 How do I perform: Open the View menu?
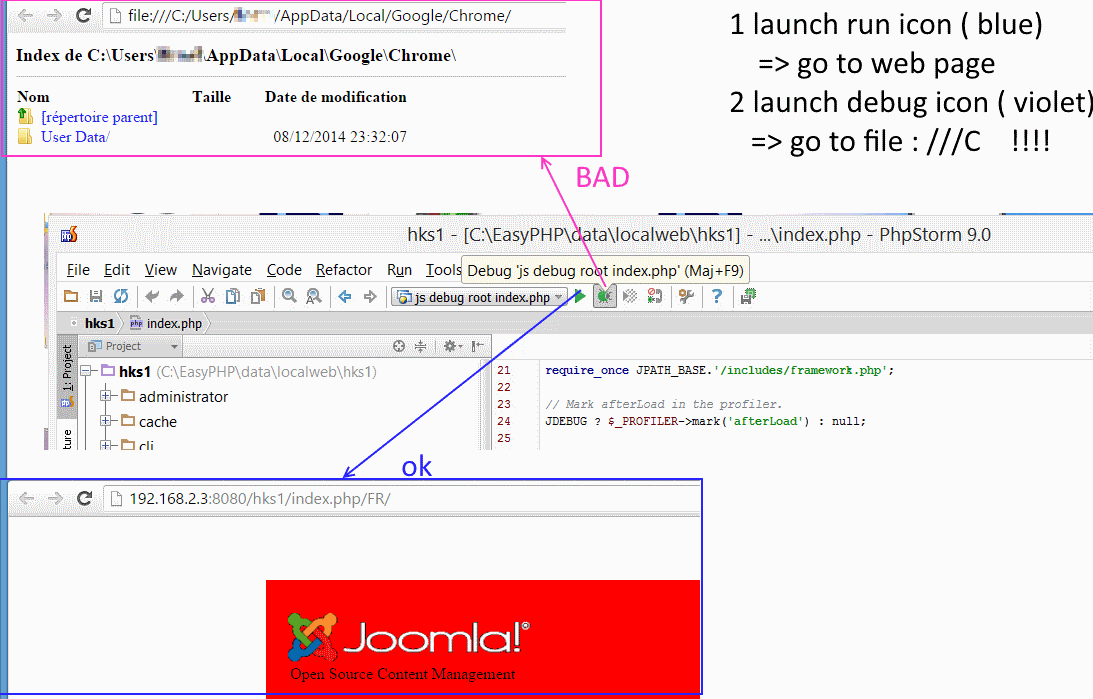tap(160, 270)
